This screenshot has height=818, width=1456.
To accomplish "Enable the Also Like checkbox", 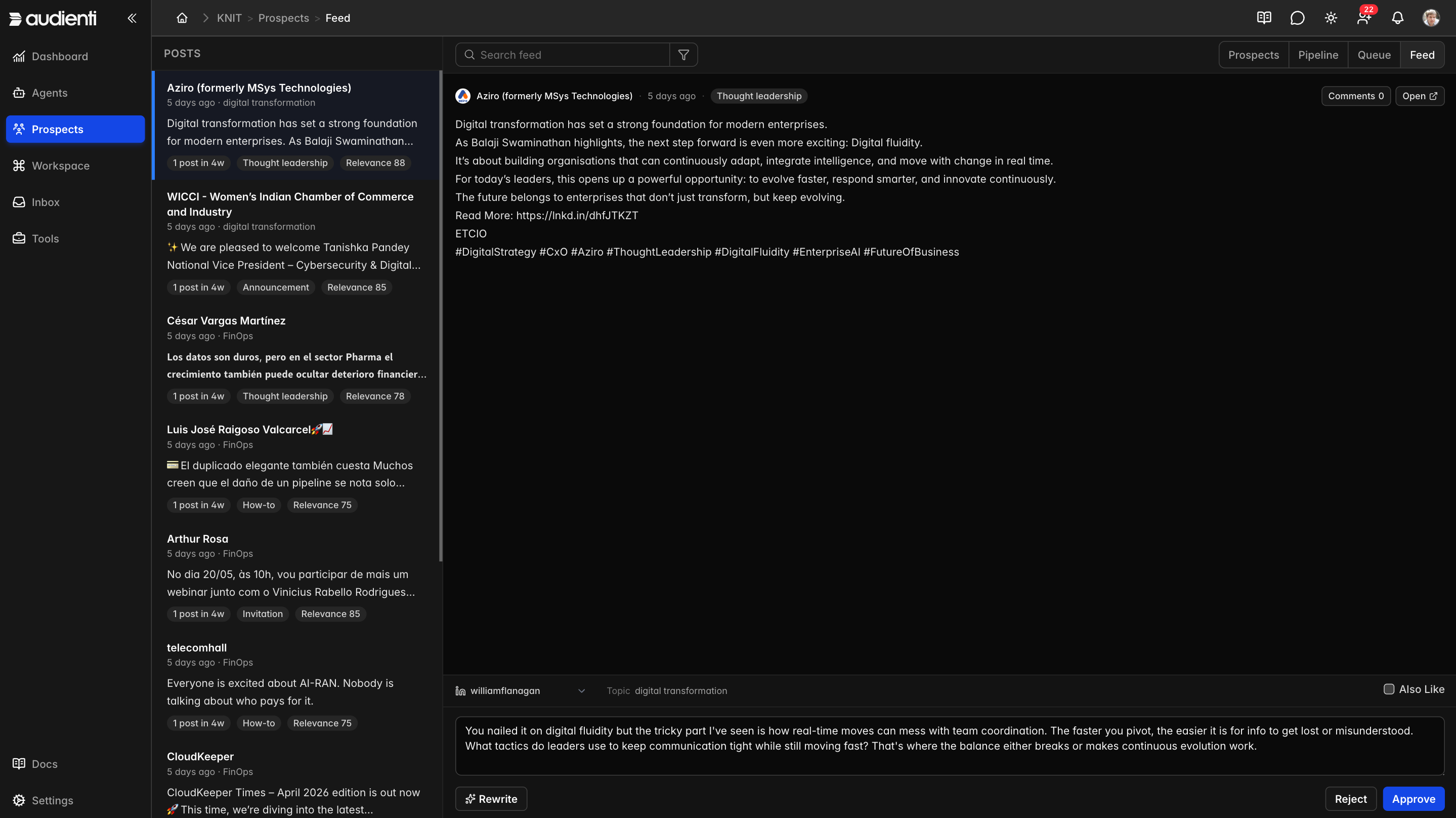I will pos(1388,689).
